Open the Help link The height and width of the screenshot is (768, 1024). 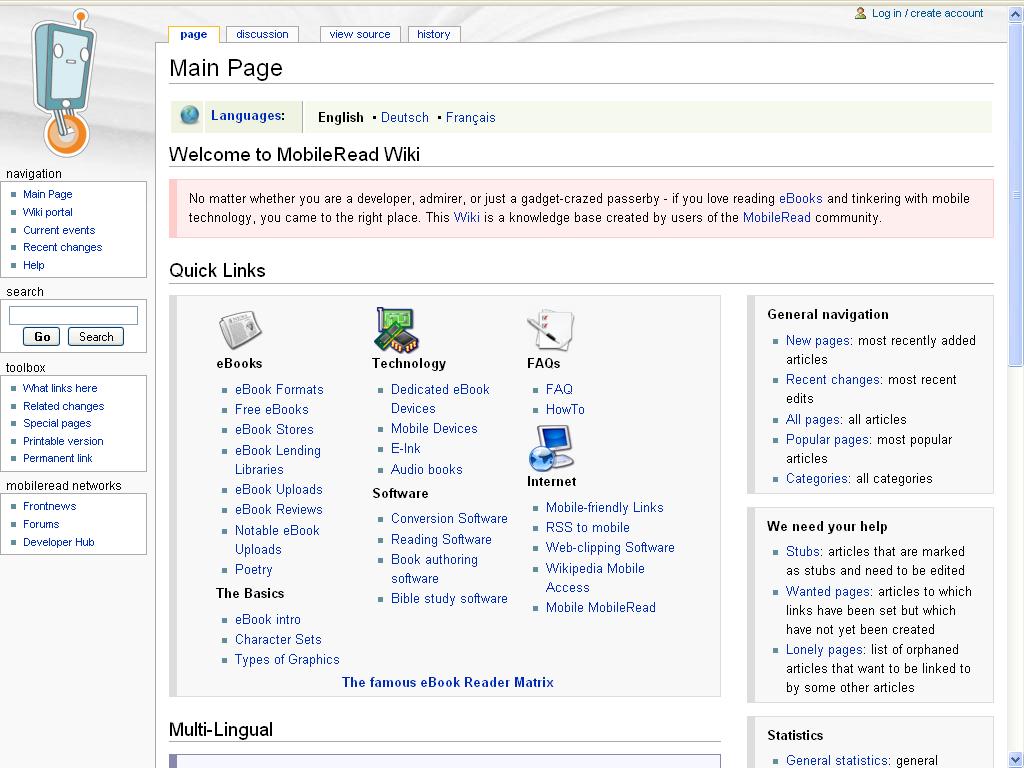34,265
